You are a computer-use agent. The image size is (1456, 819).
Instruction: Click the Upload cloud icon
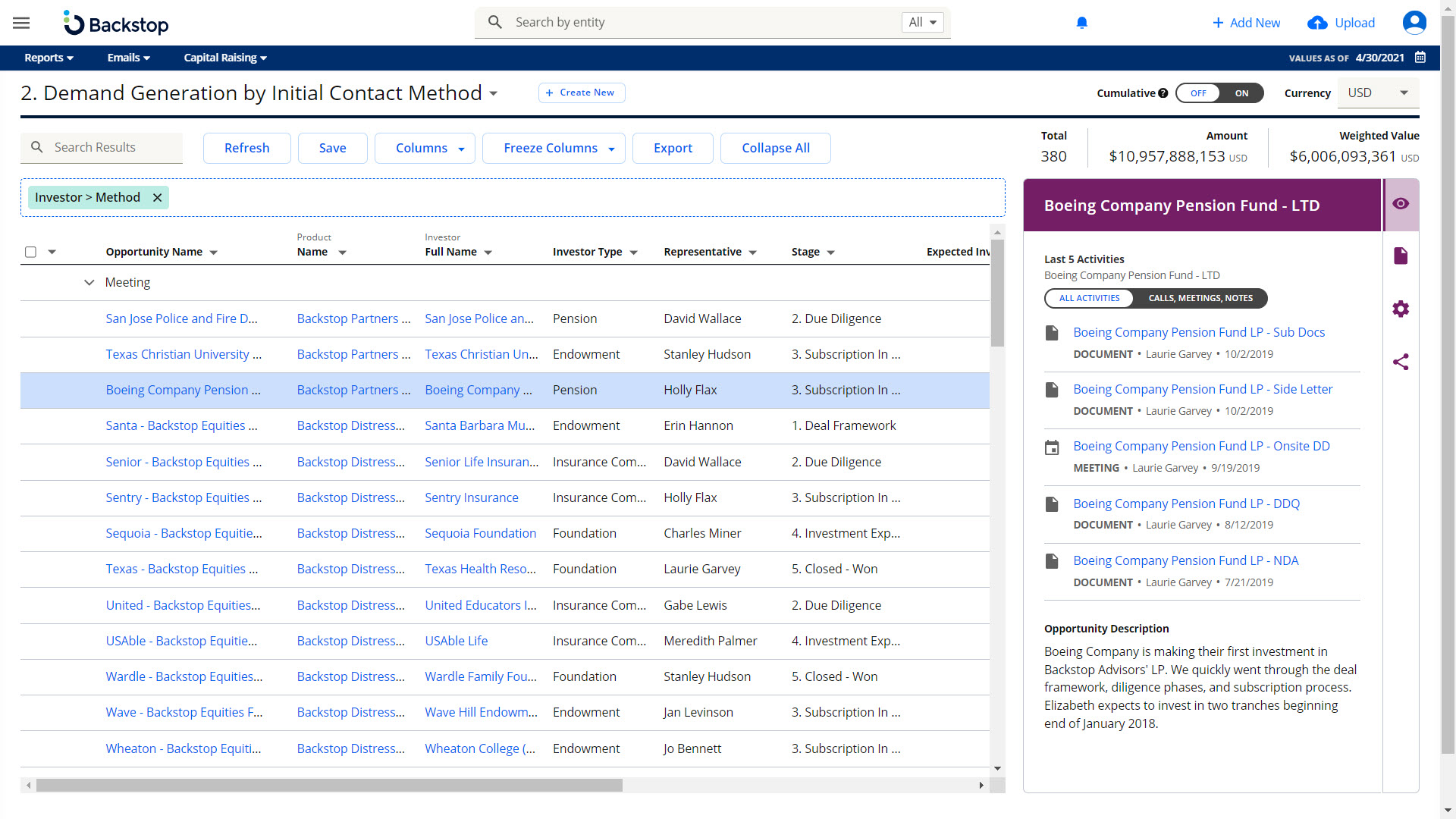1317,23
